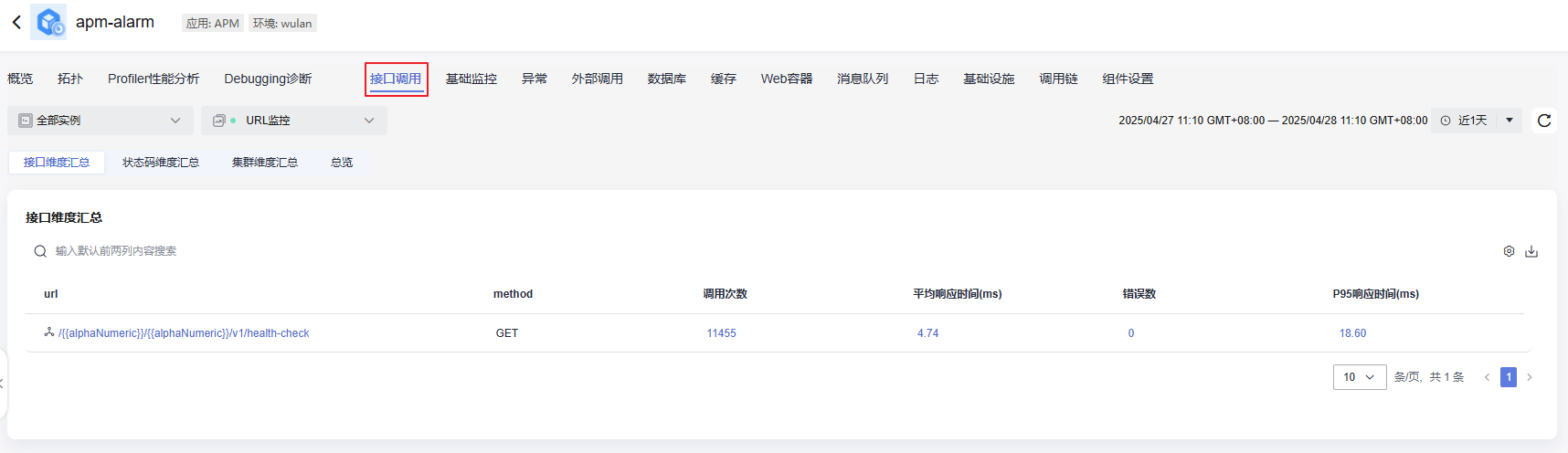Click the download export icon
The image size is (1568, 453).
[1531, 251]
